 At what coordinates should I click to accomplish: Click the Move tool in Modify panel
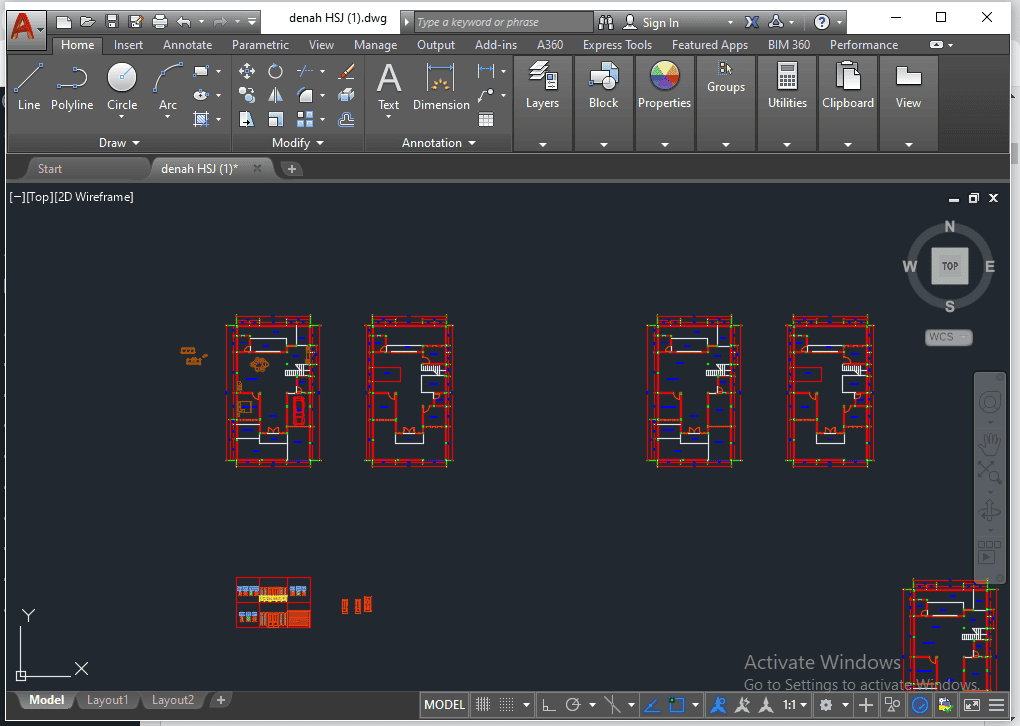pyautogui.click(x=247, y=71)
